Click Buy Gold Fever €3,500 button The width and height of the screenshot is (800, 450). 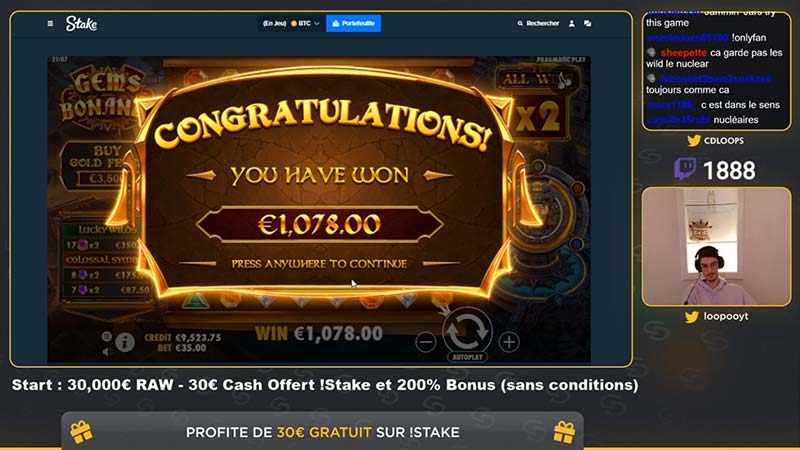99,165
